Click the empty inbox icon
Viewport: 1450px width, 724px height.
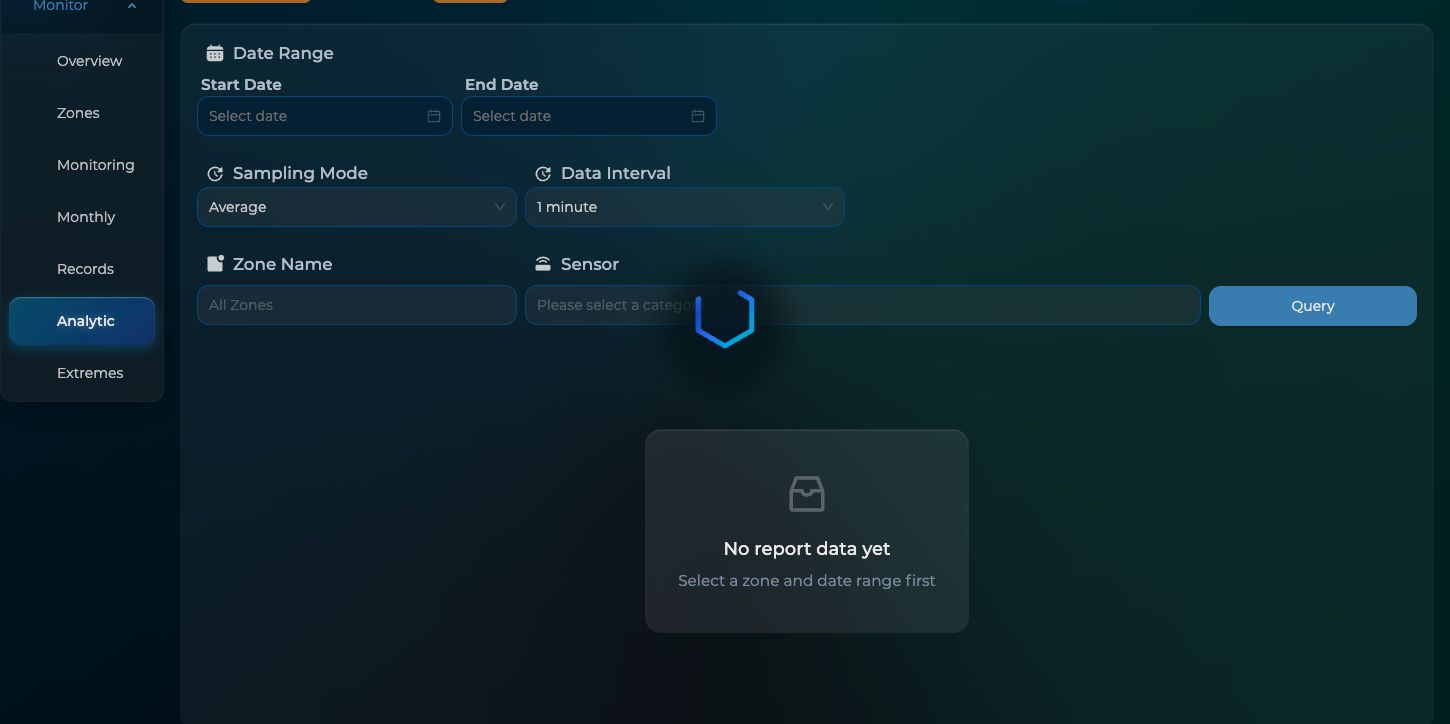(807, 494)
